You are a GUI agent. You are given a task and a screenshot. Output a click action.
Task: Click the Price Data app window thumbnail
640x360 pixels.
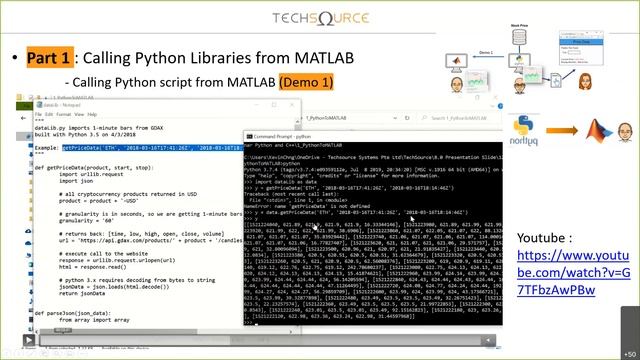click(x=581, y=48)
